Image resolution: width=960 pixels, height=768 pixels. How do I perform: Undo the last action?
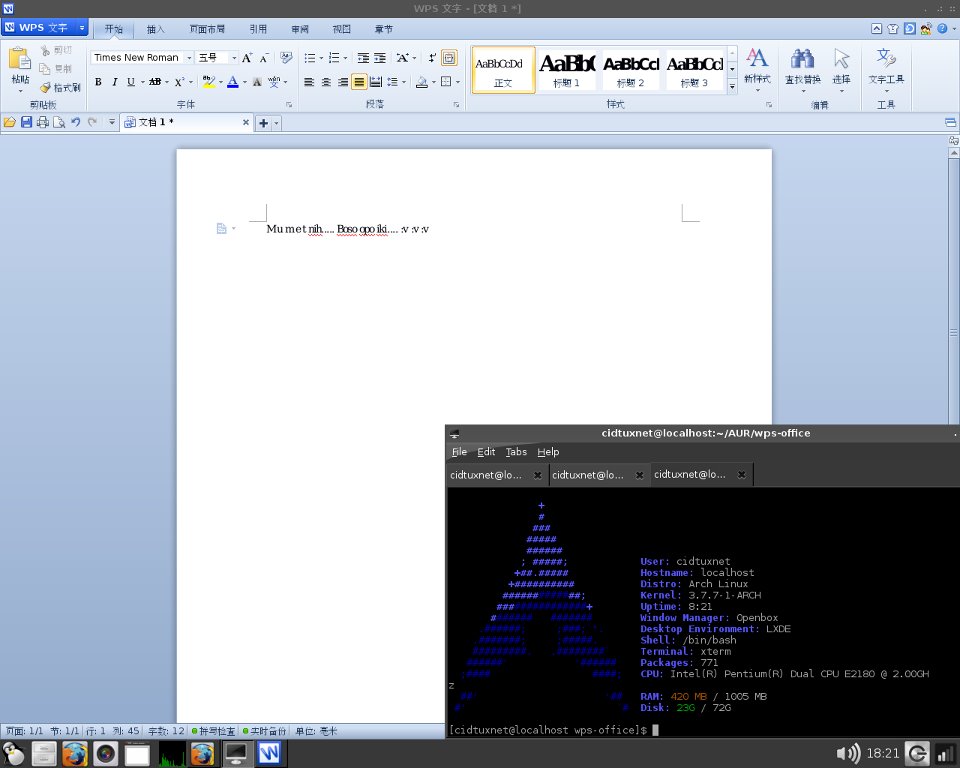click(x=75, y=122)
